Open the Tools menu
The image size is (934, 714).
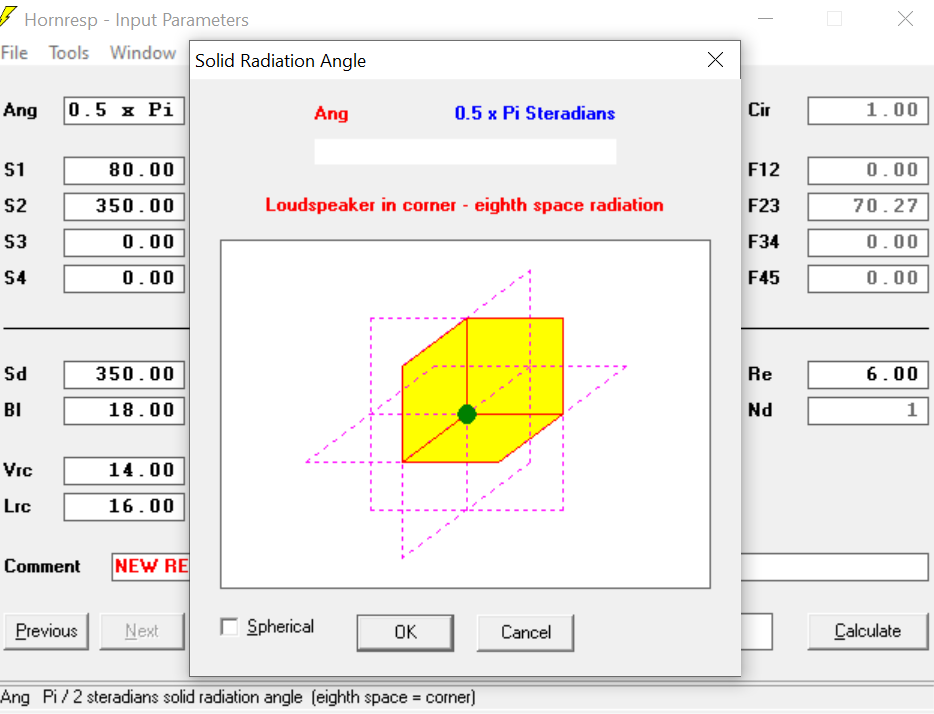coord(69,53)
